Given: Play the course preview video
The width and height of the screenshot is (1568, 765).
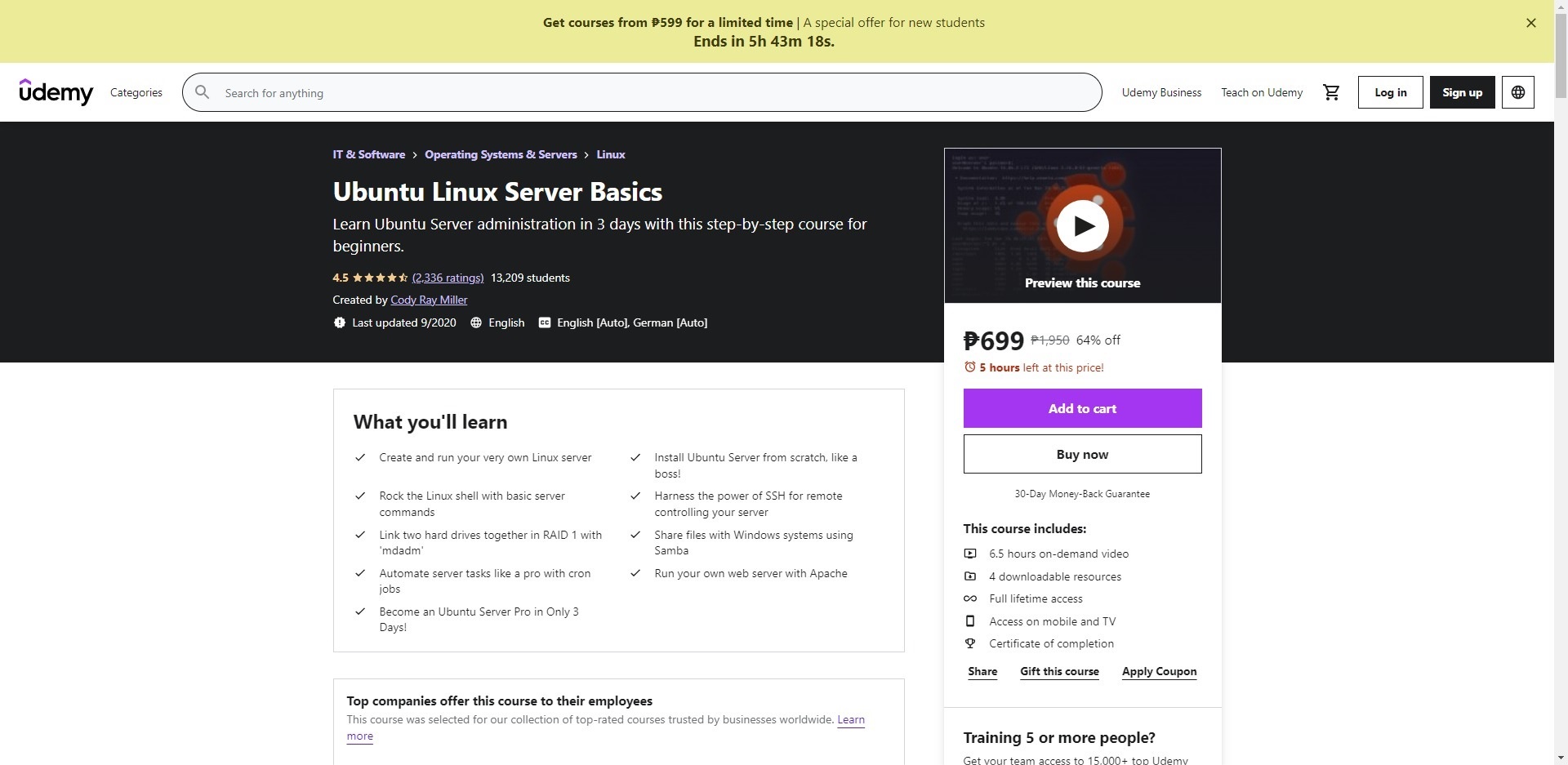Looking at the screenshot, I should pyautogui.click(x=1083, y=225).
